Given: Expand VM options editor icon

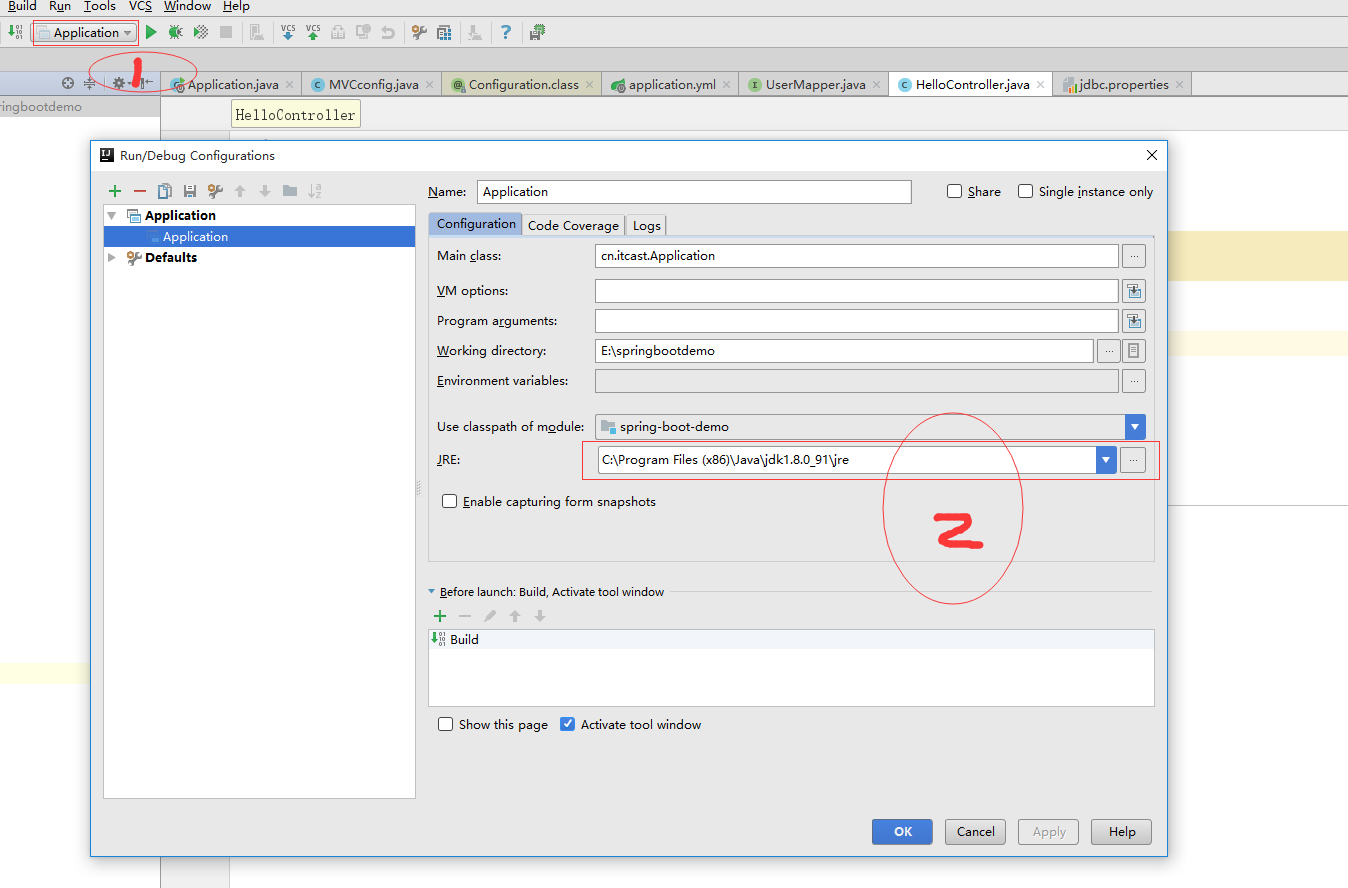Looking at the screenshot, I should pos(1134,291).
